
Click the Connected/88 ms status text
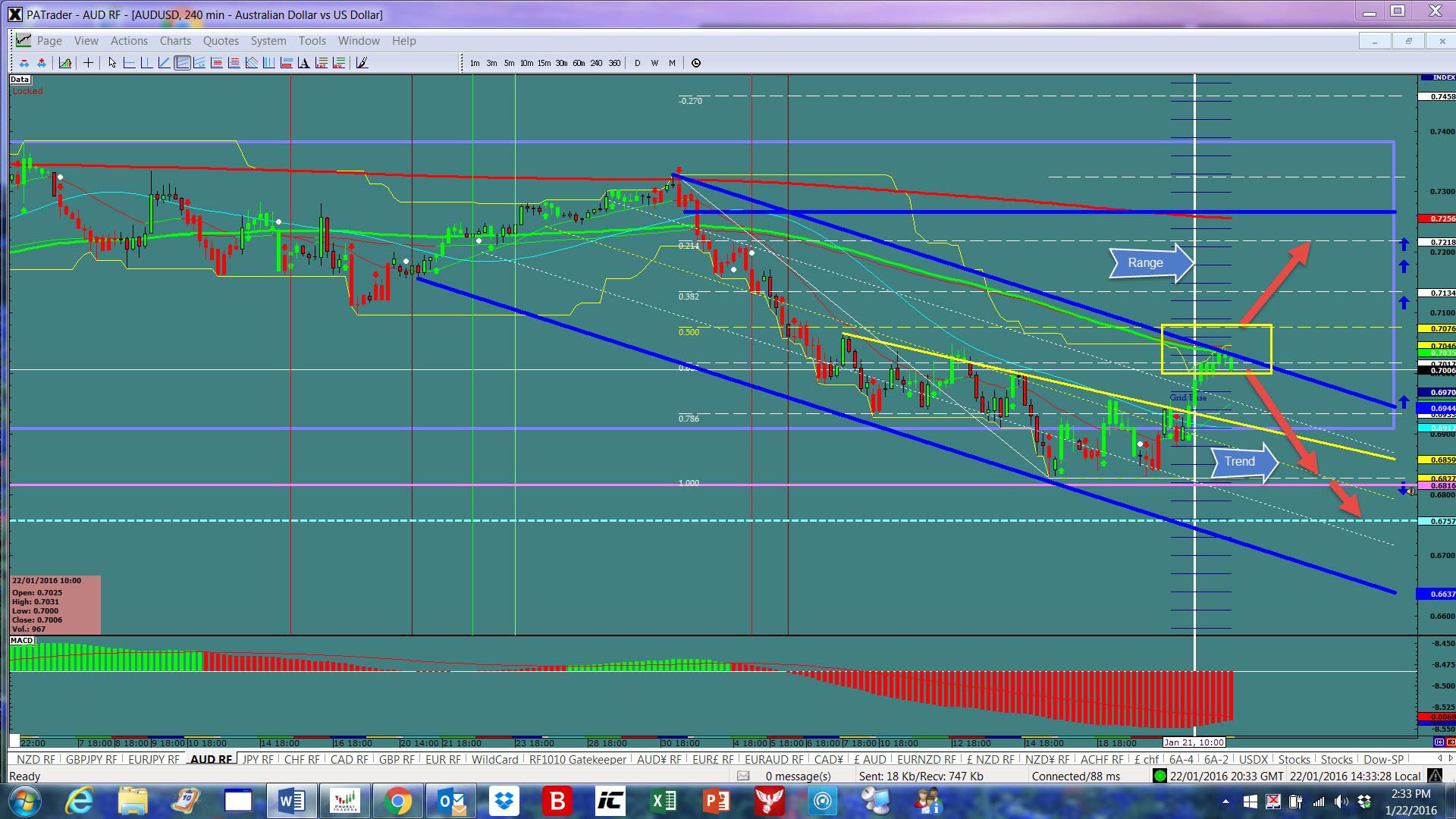click(1075, 776)
